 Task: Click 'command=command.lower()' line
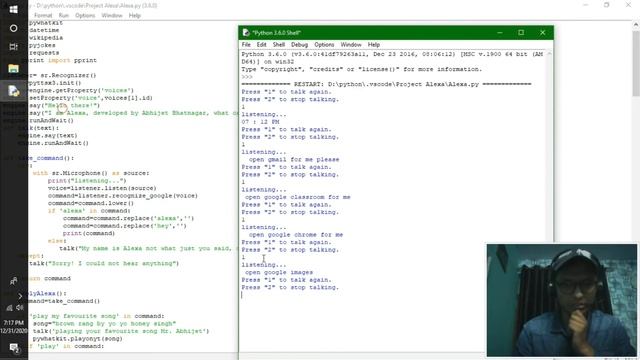coord(91,203)
